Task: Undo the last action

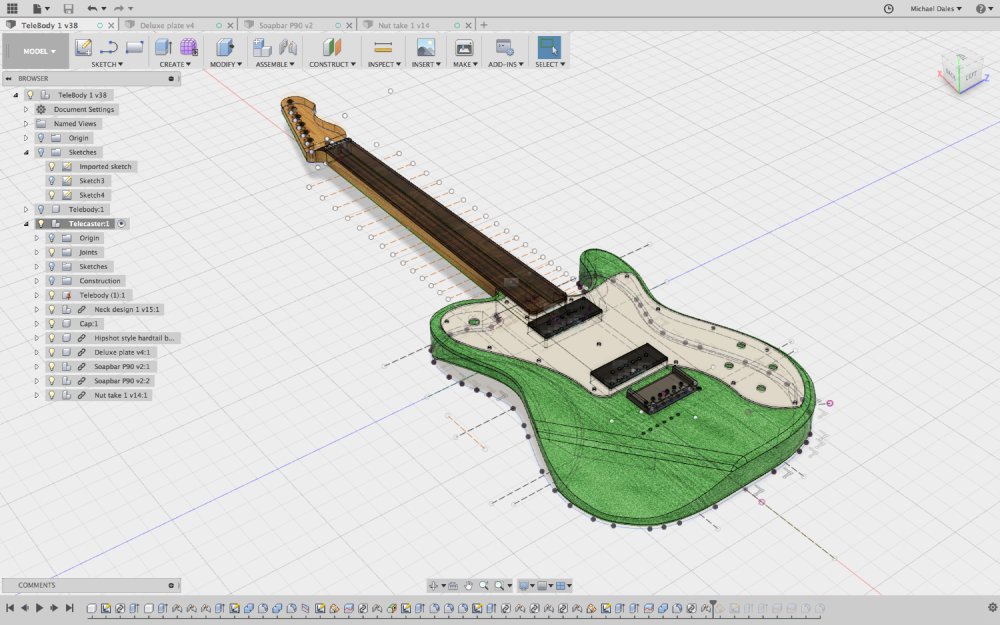Action: click(x=92, y=8)
